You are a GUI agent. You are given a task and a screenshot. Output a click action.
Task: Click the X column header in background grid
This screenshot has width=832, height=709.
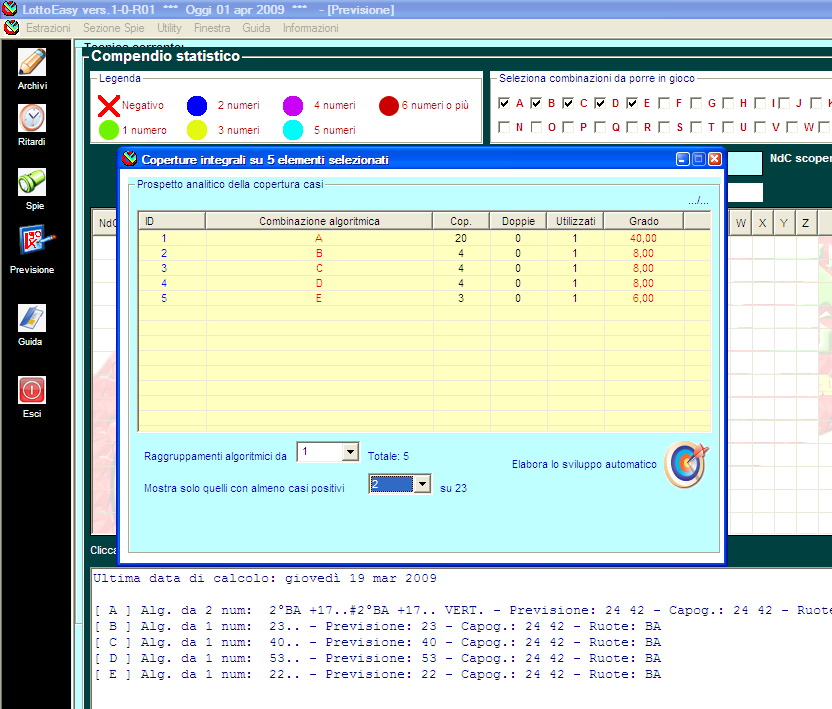tap(762, 223)
